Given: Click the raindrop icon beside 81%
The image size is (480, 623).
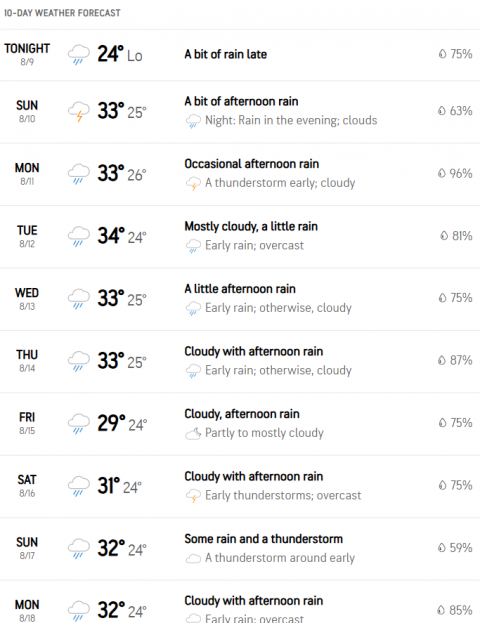Looking at the screenshot, I should pyautogui.click(x=444, y=236).
